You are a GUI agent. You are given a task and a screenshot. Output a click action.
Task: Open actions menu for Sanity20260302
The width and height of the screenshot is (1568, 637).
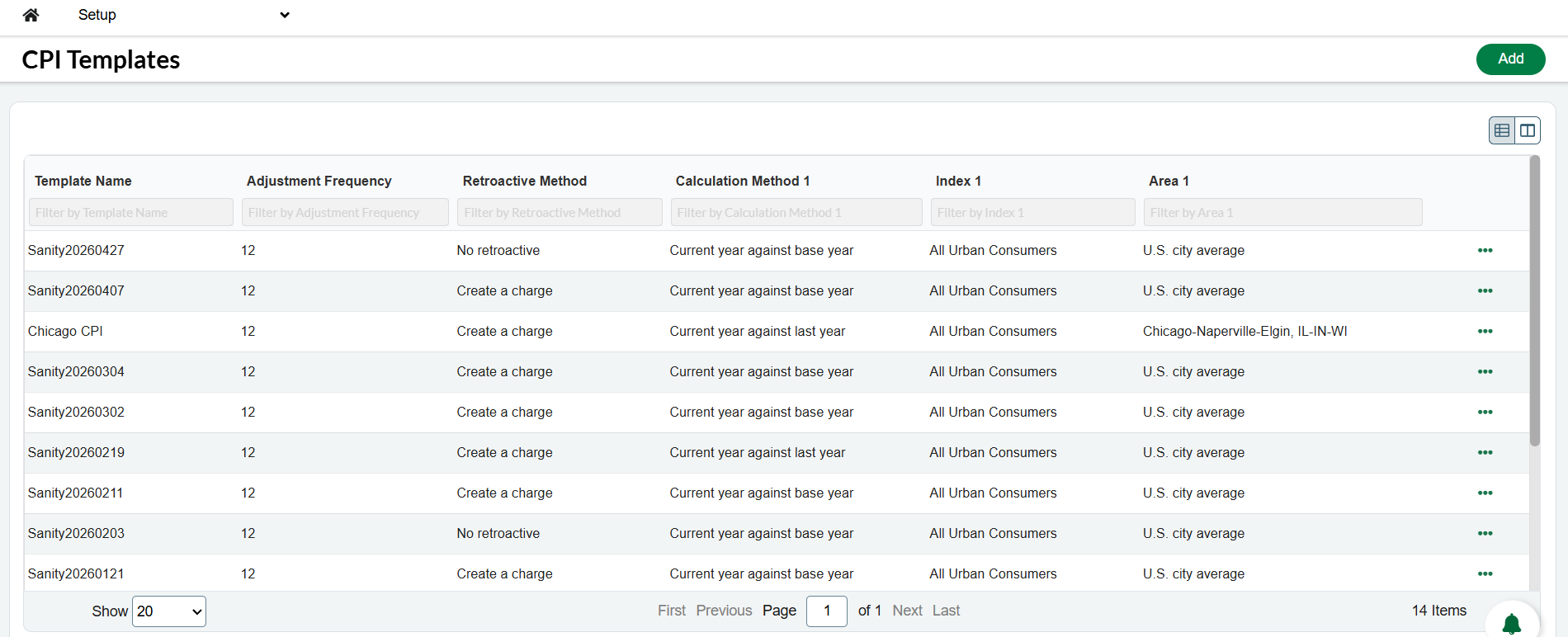pos(1485,413)
